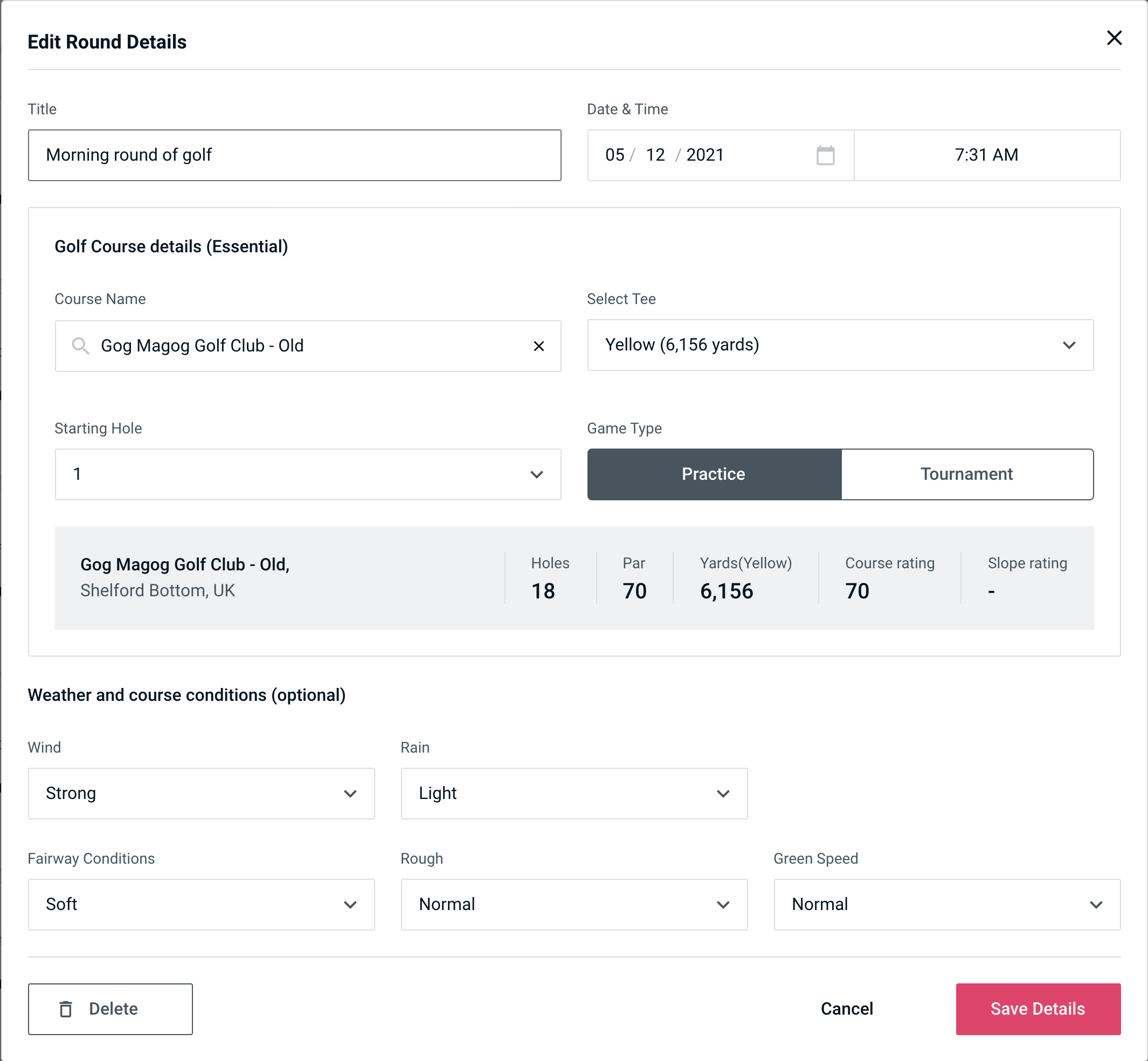
Task: Click the Delete labeled button
Action: 111,1008
